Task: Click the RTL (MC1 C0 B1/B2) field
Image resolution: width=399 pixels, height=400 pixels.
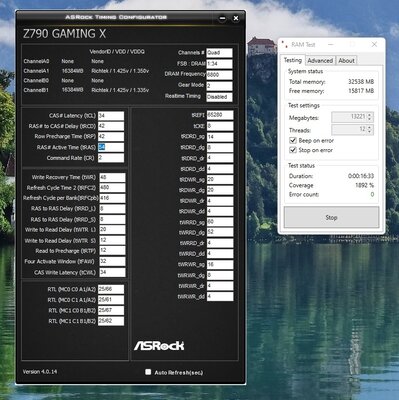Action: [x=111, y=310]
